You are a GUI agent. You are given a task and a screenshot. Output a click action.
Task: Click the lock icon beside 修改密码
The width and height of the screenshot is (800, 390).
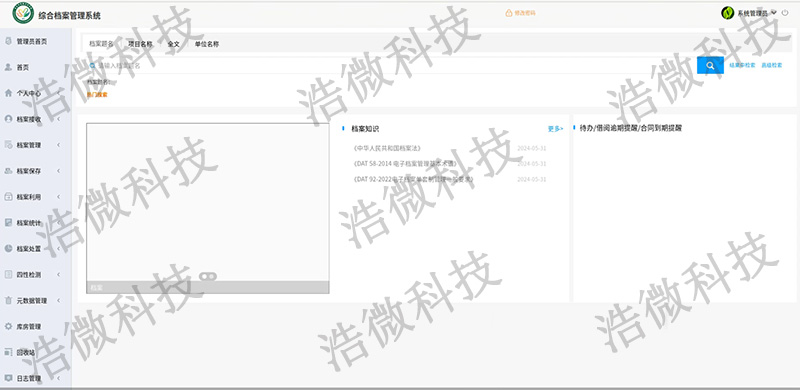point(509,13)
